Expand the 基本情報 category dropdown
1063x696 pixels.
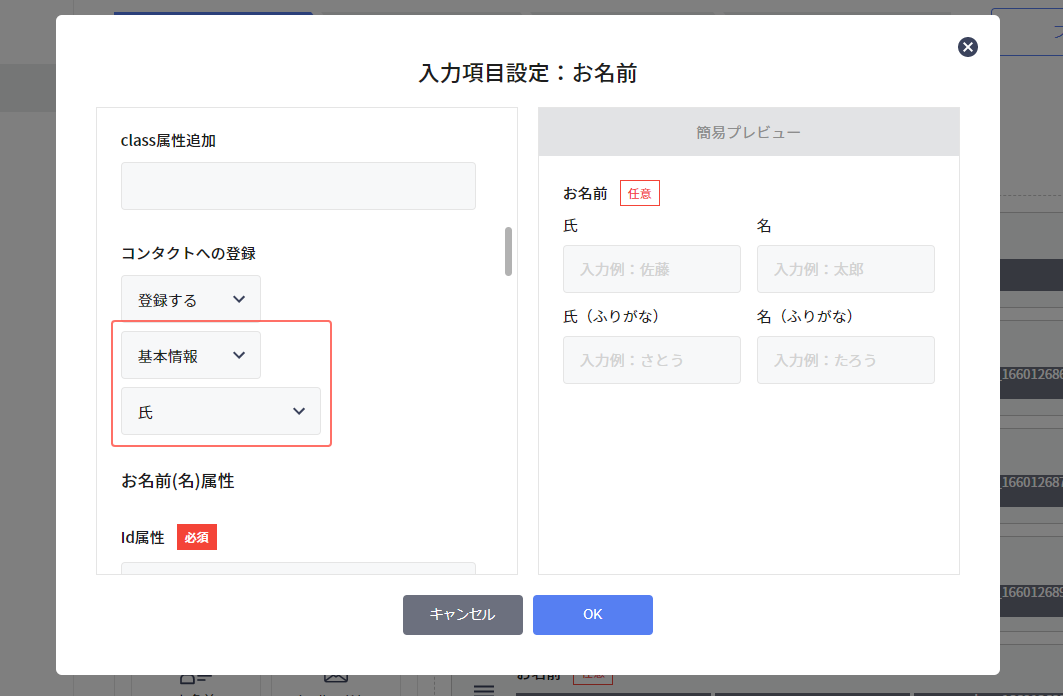coord(190,355)
